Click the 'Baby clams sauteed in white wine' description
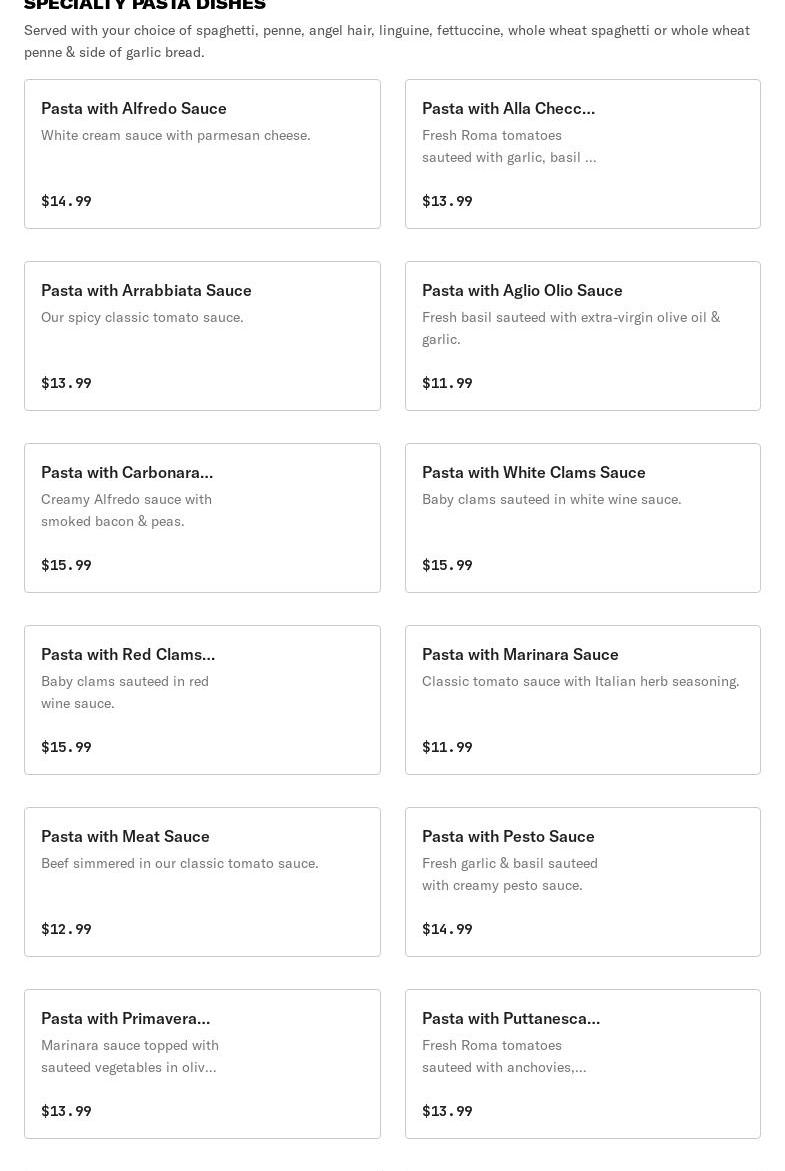This screenshot has width=785, height=1171. [x=551, y=499]
